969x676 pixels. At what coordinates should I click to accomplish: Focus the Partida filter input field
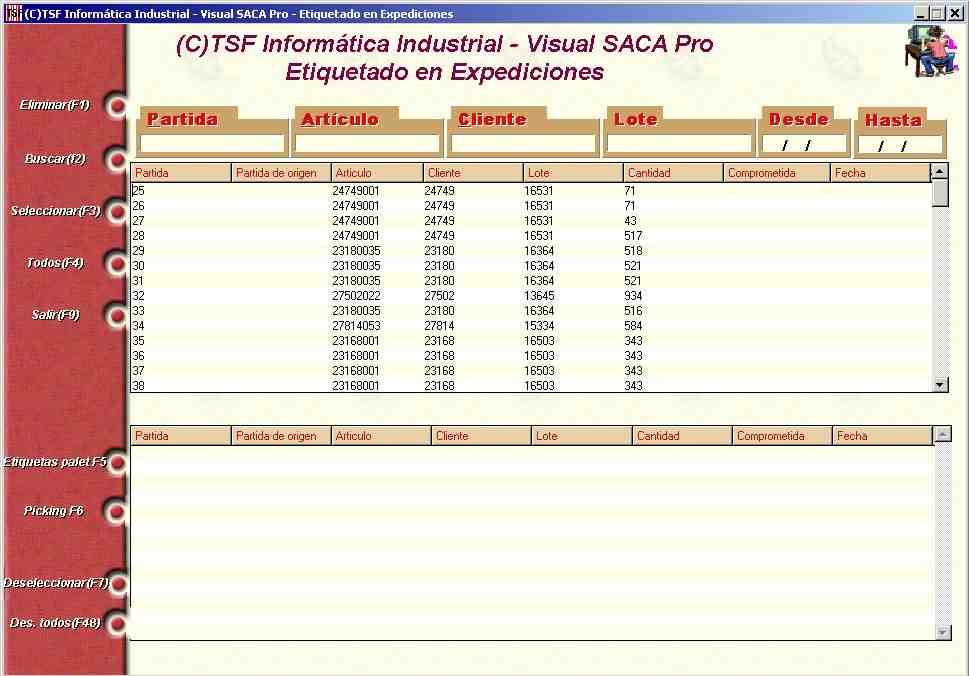212,143
